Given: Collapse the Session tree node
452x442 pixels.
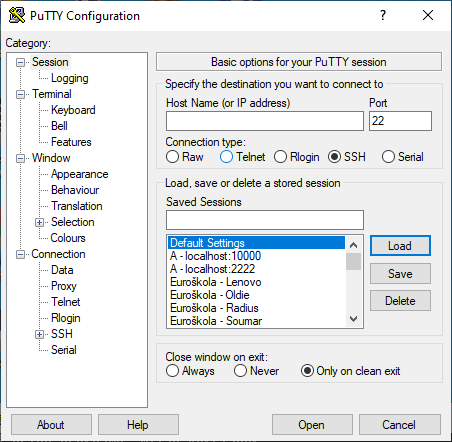Looking at the screenshot, I should click(x=20, y=62).
